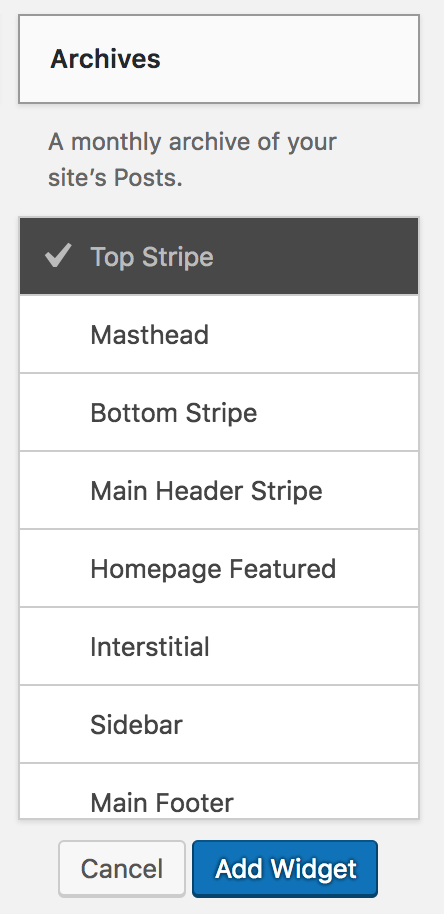Select the Top Stripe widget area

[219, 256]
